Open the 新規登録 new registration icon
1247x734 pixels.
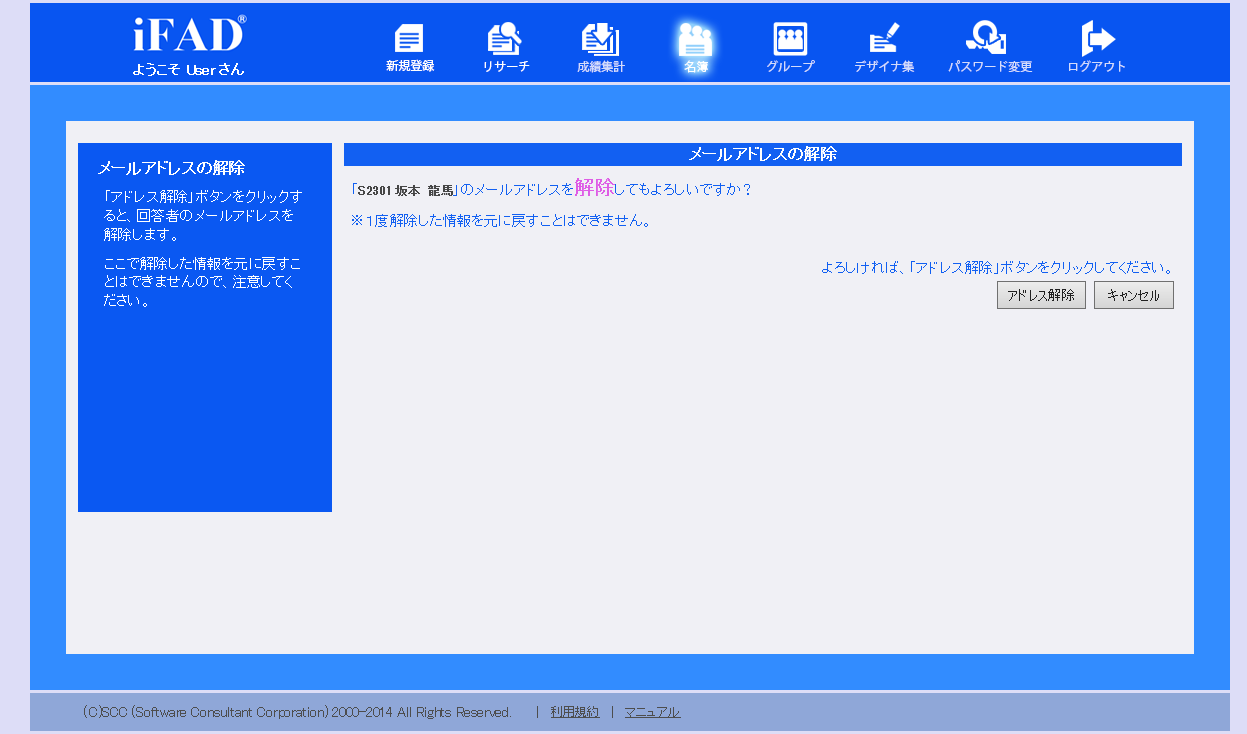pyautogui.click(x=410, y=47)
